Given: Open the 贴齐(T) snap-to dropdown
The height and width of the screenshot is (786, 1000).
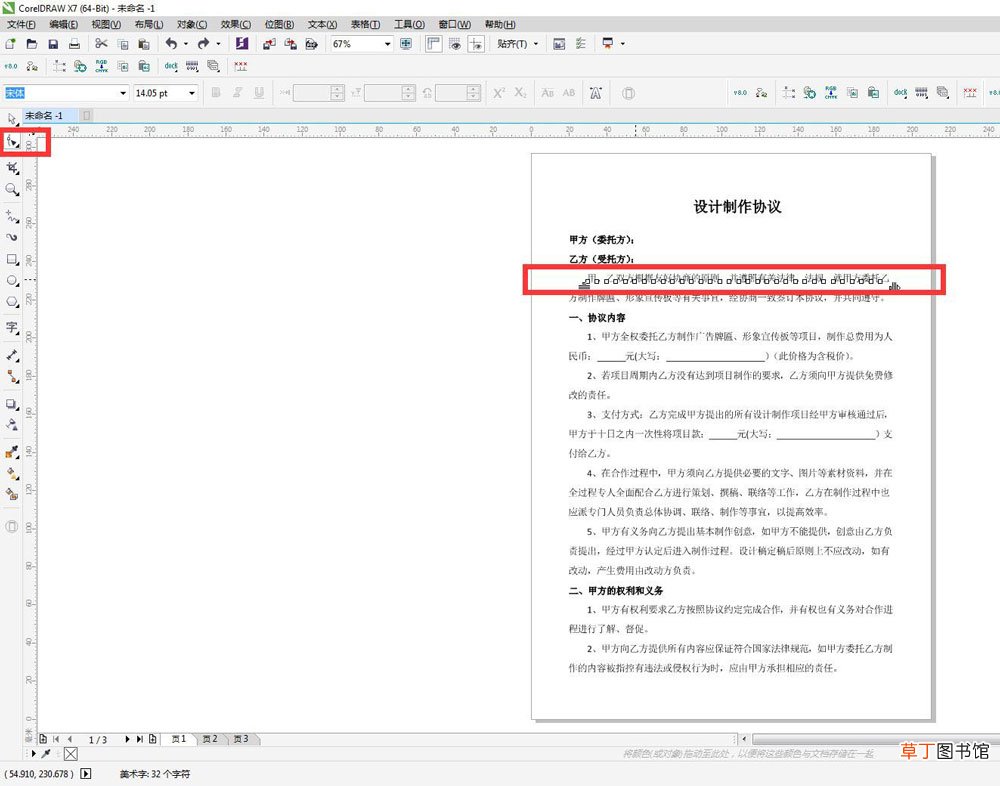Looking at the screenshot, I should [x=517, y=43].
